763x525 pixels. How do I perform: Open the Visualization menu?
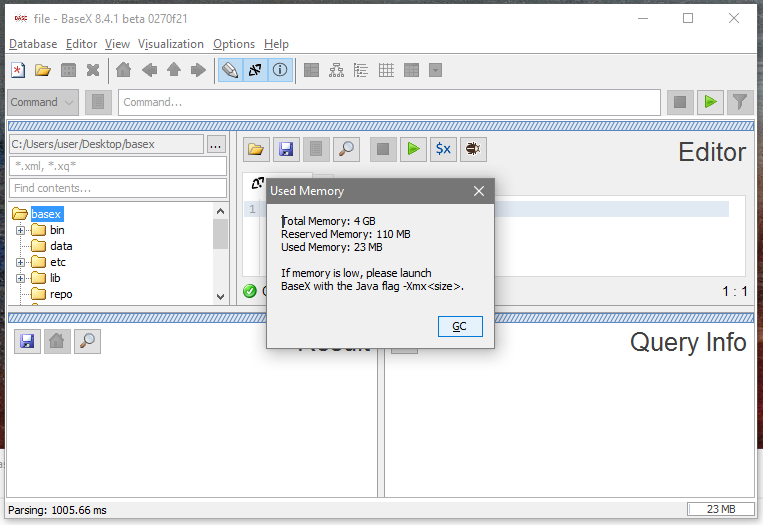(171, 44)
